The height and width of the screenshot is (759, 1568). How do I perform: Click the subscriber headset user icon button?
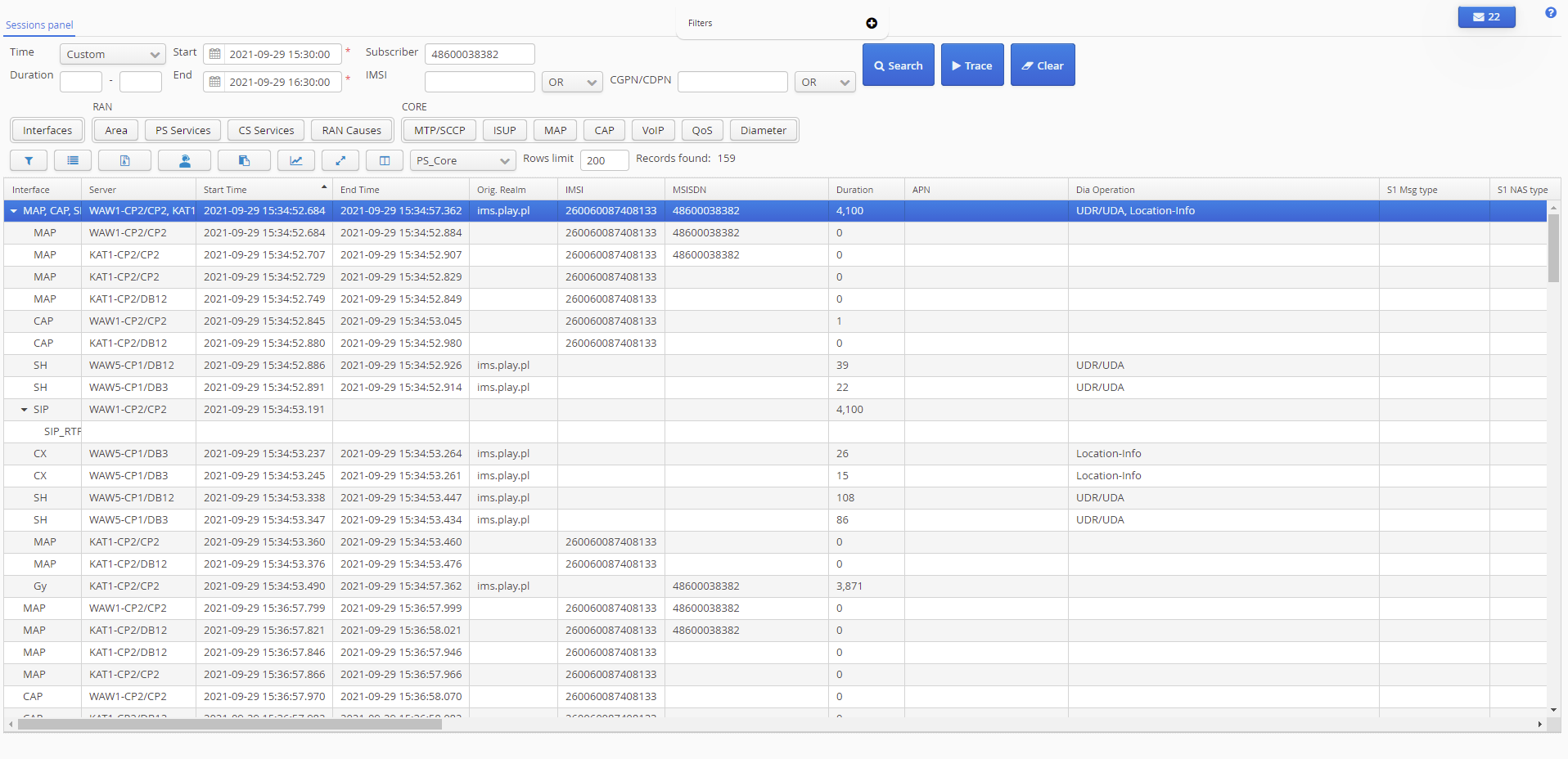[184, 160]
